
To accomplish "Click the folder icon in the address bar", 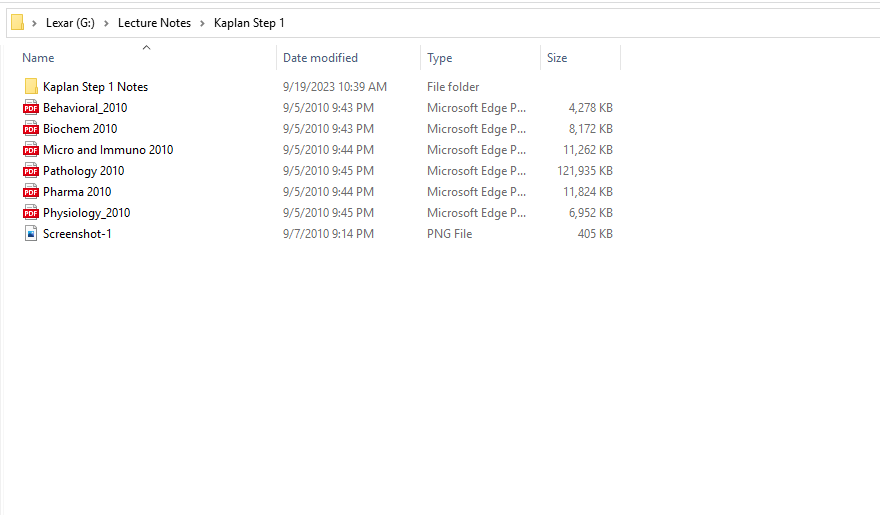I will click(17, 22).
